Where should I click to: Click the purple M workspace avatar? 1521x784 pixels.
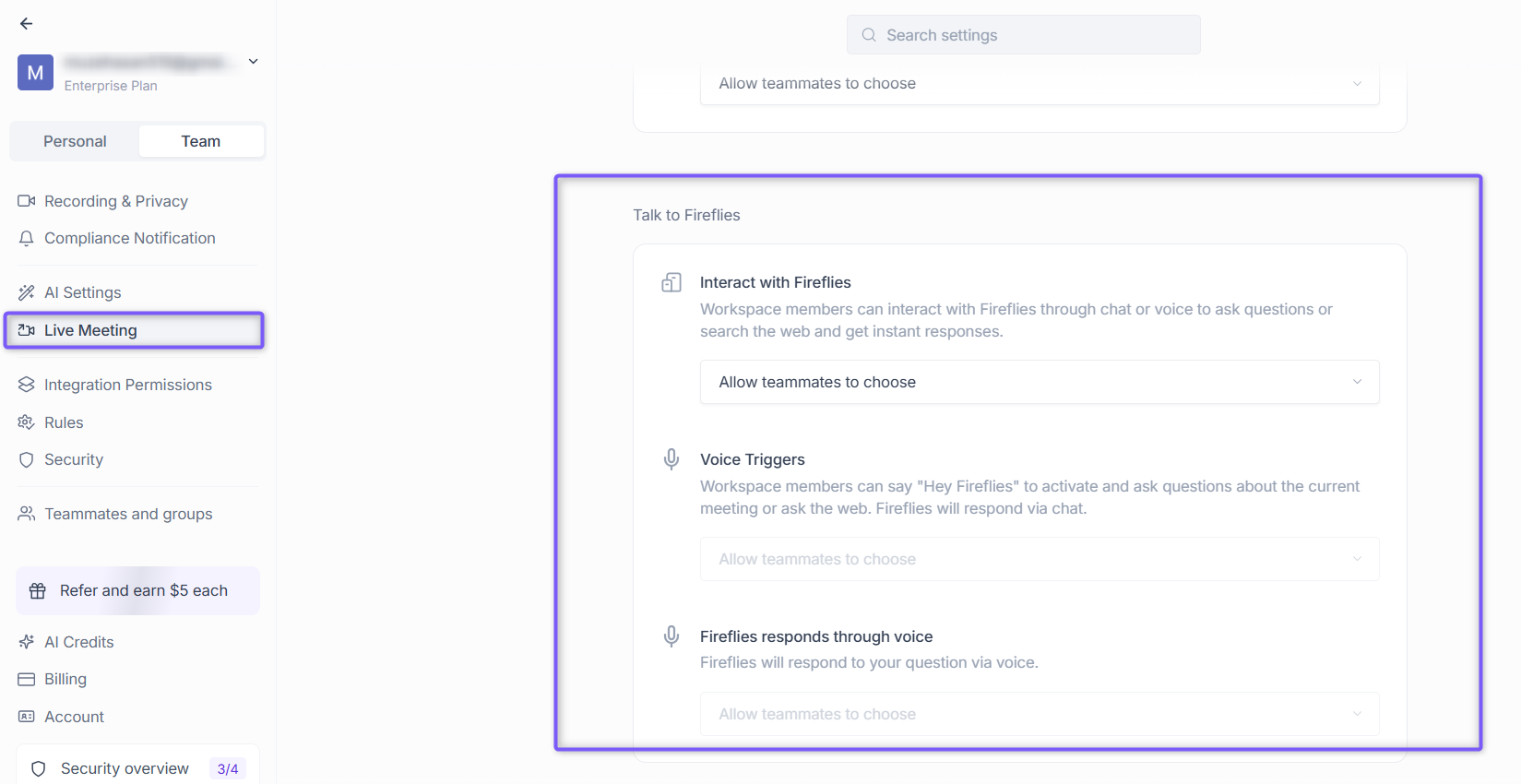click(x=35, y=73)
